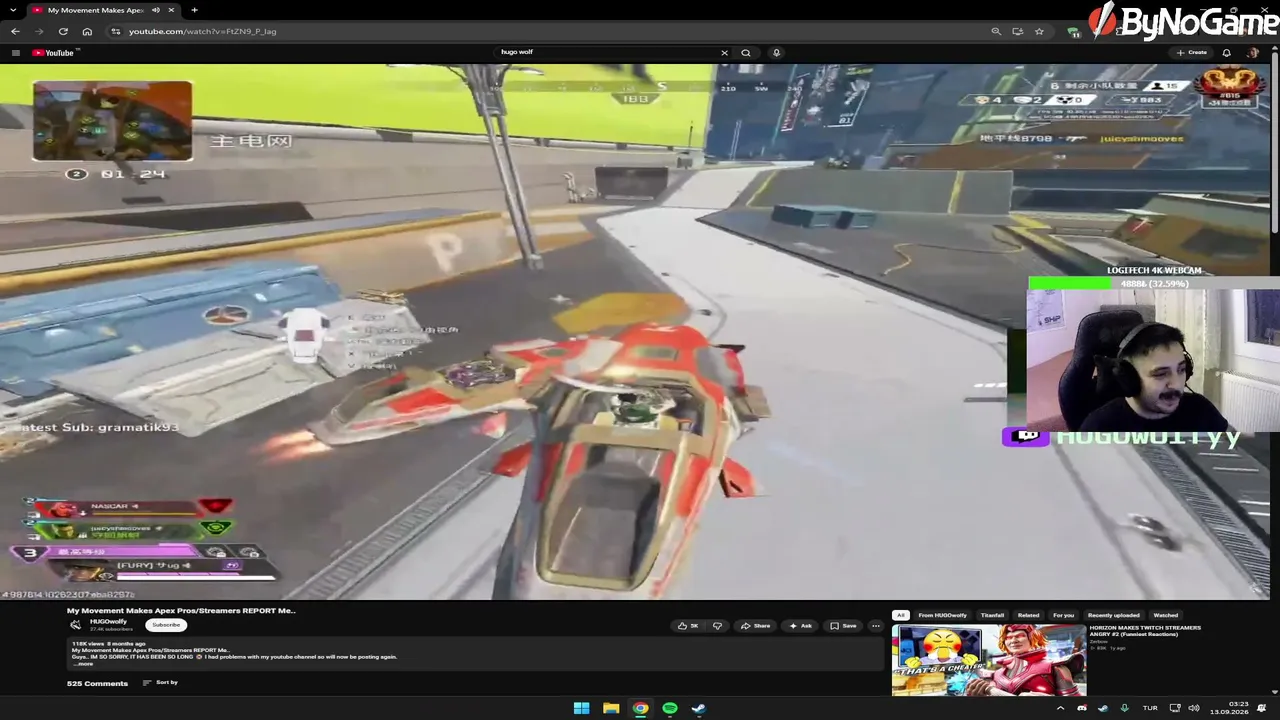Open the install/cast icon in address bar

point(1018,31)
